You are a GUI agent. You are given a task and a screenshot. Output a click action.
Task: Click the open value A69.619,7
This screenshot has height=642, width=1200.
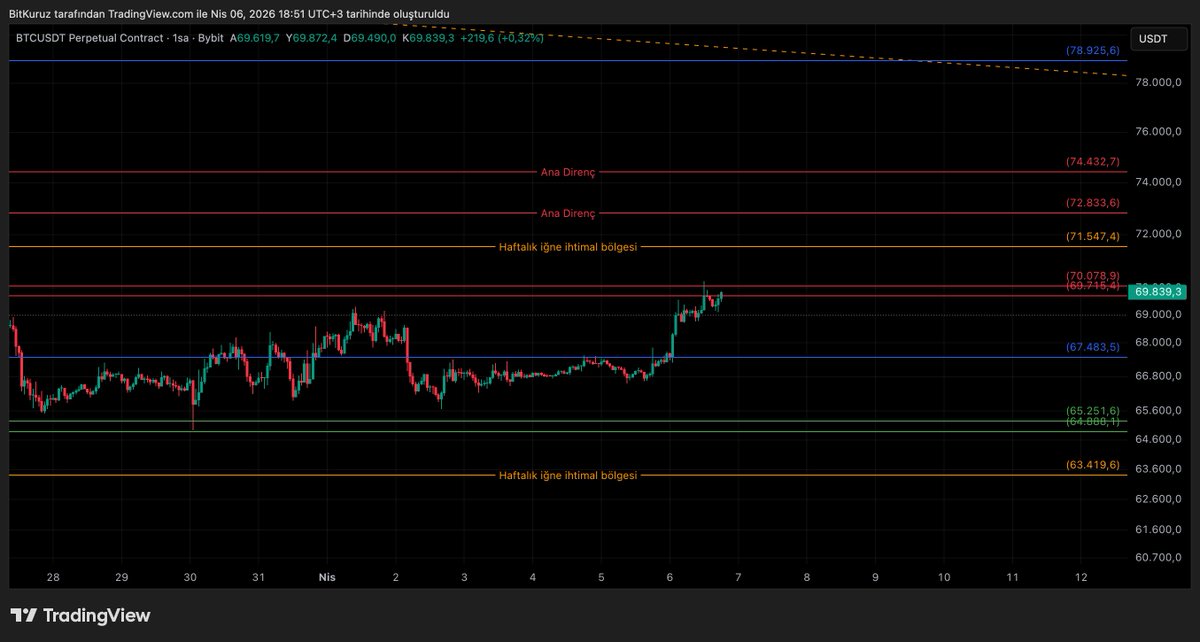point(255,37)
